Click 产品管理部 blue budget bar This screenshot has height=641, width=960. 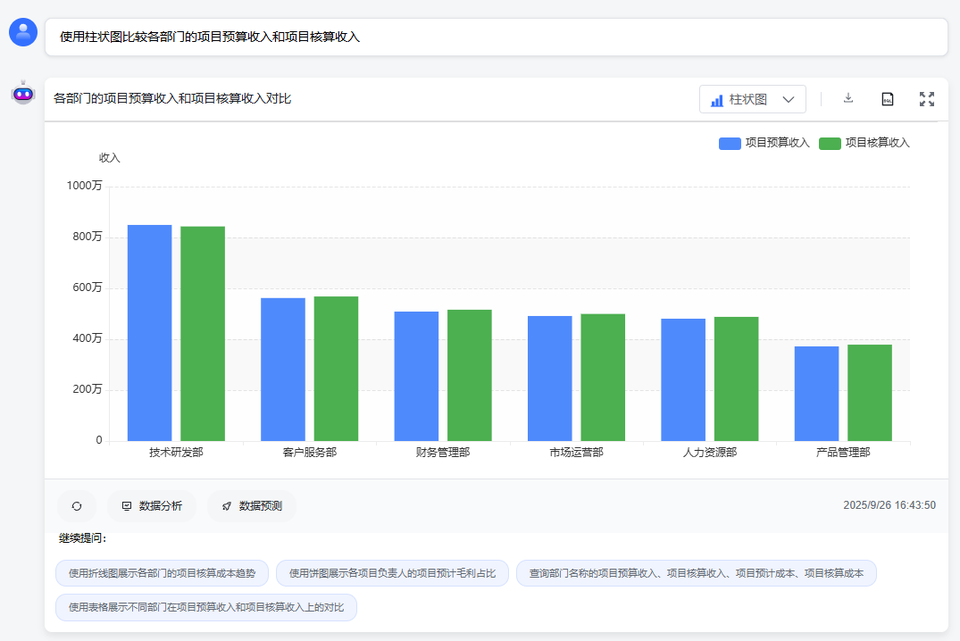click(817, 394)
